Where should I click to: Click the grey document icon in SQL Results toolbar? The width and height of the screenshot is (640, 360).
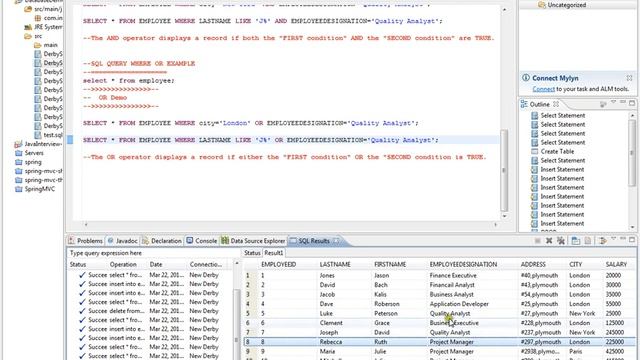pyautogui.click(x=588, y=241)
